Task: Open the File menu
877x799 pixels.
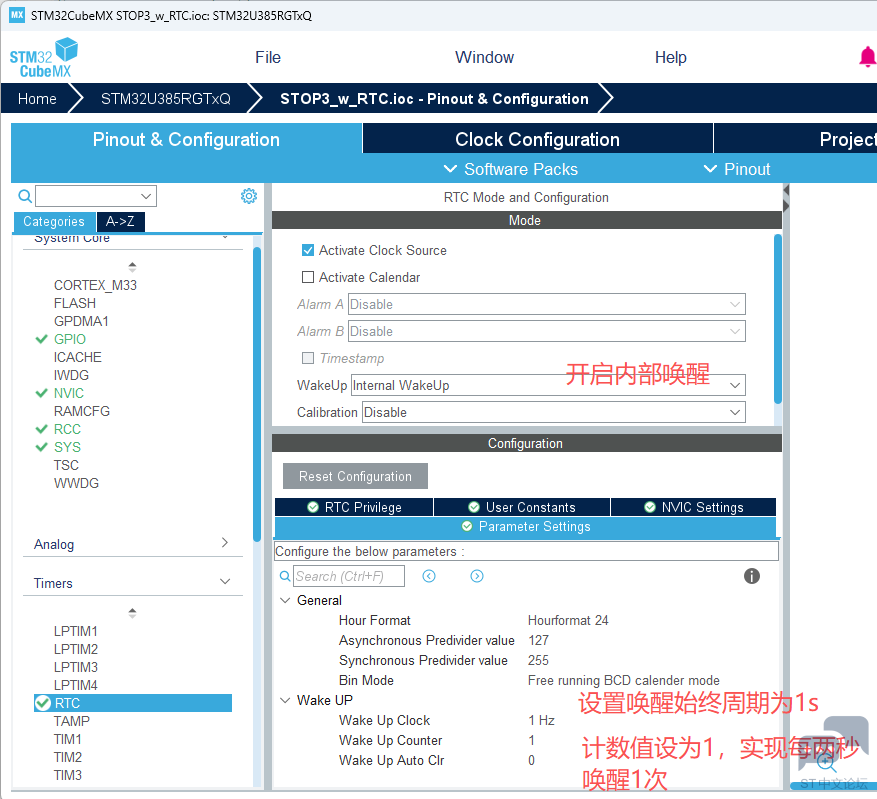Action: (268, 57)
